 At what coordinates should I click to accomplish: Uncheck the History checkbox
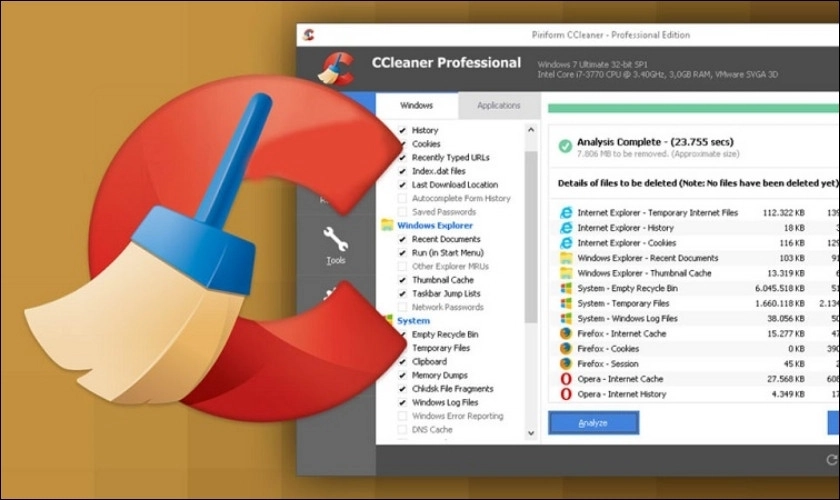[x=402, y=130]
